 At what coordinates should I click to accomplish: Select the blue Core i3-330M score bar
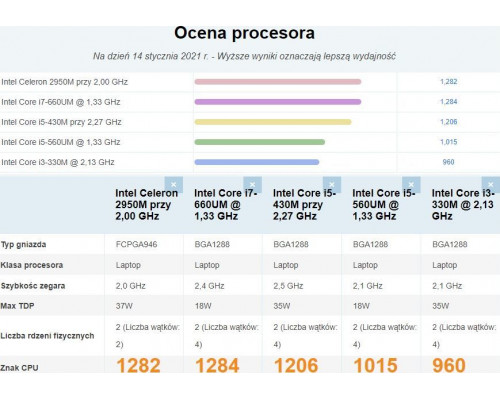[257, 162]
